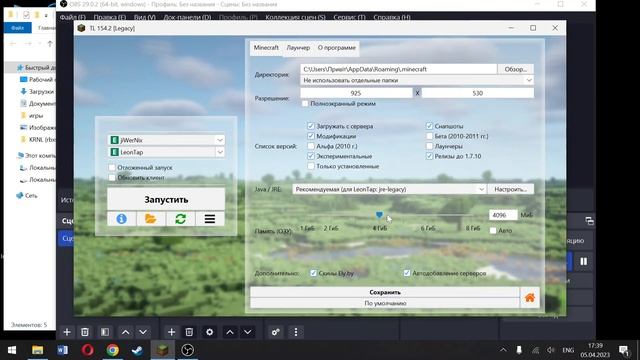640x360 pixels.
Task: Delete scene with OBS trash icon
Action: point(84,332)
